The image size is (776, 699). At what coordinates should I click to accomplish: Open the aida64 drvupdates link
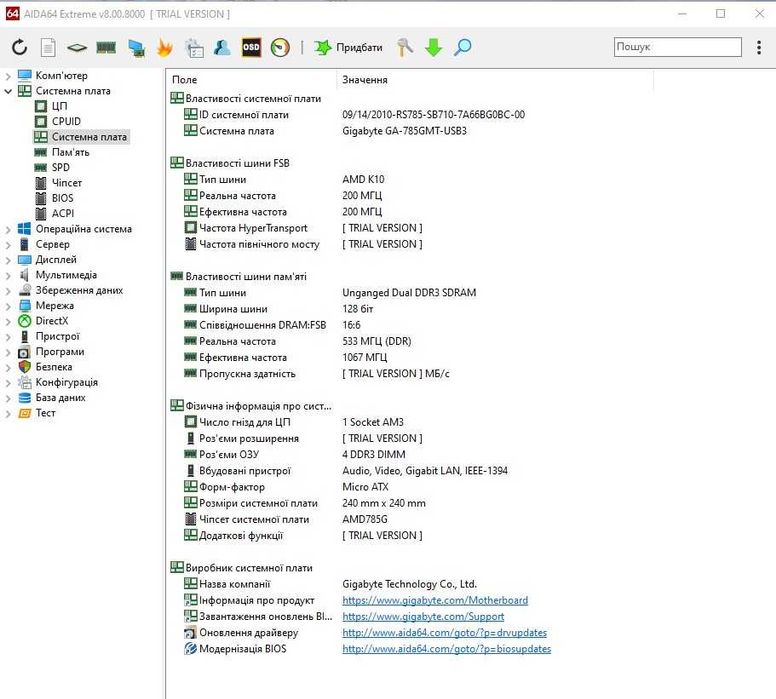(x=444, y=633)
